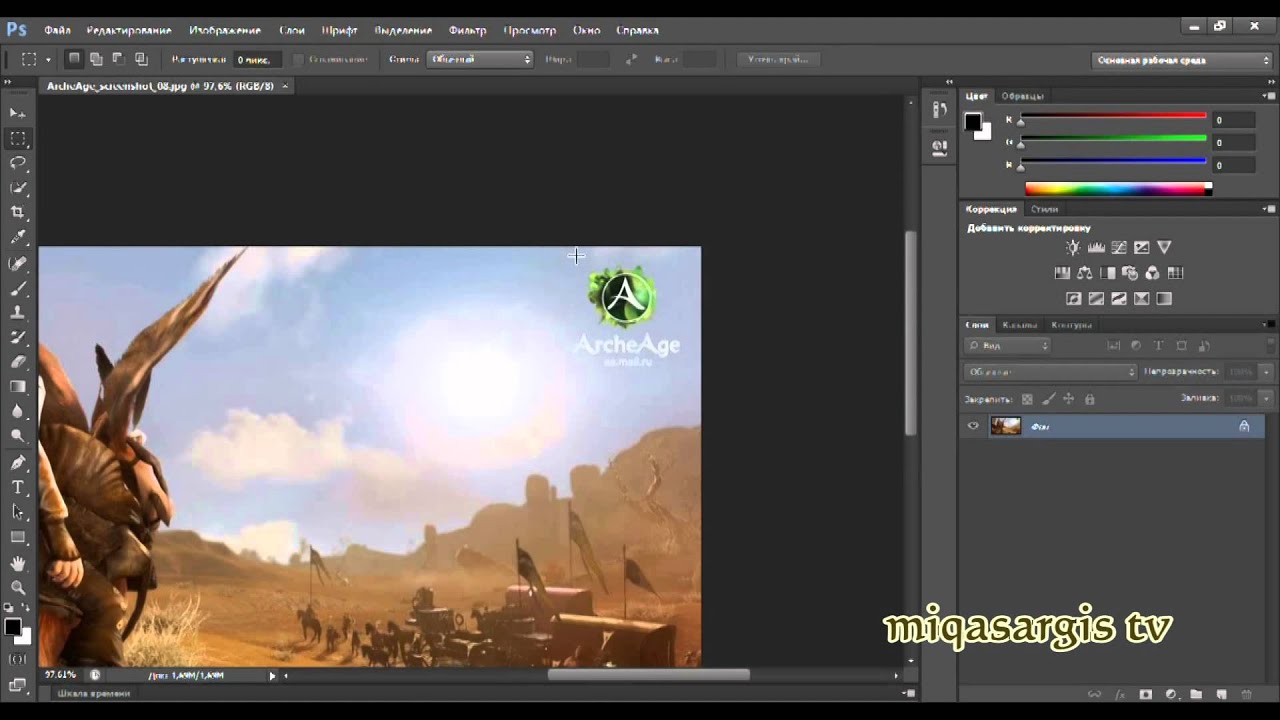Select the Rectangular Marquee tool in toolbox
The image size is (1280, 720).
tap(18, 138)
